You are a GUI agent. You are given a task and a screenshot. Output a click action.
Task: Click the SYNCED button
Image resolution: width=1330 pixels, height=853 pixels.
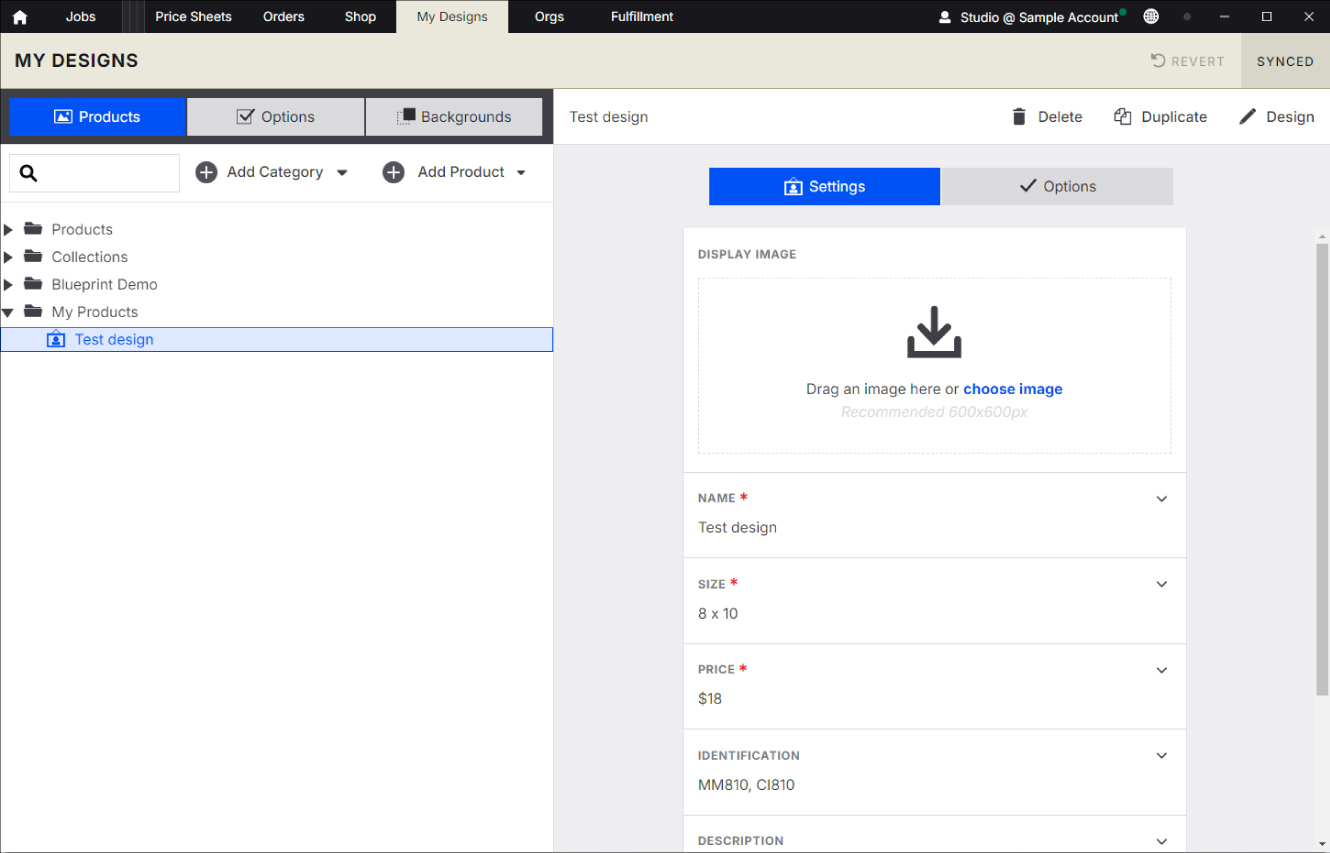click(1285, 61)
